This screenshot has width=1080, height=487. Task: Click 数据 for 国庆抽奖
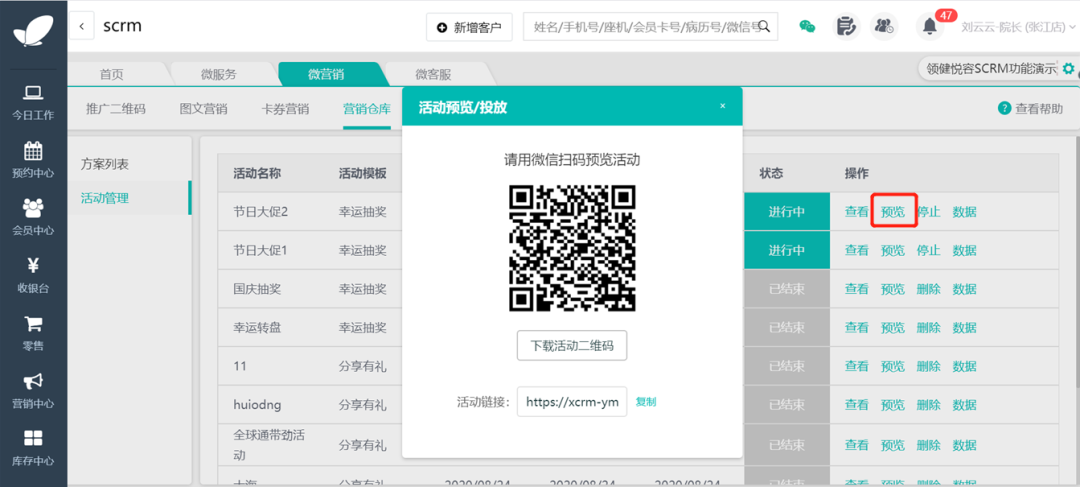964,289
